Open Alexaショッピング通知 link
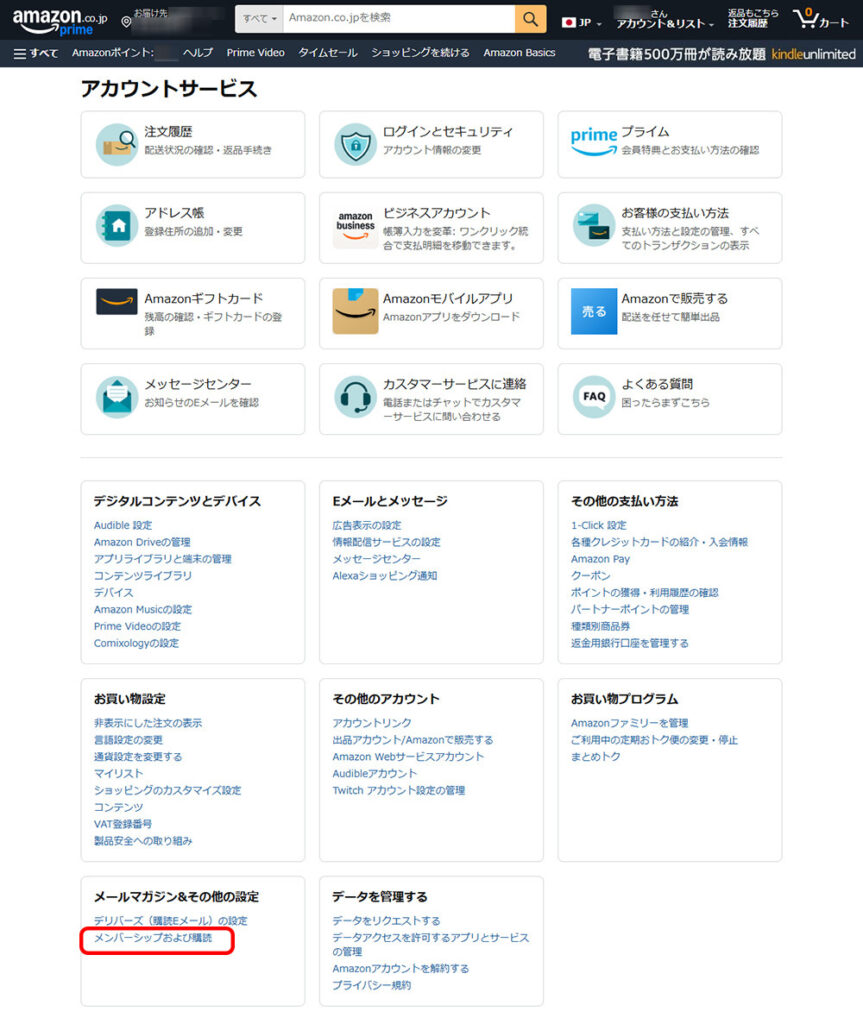 [x=385, y=576]
